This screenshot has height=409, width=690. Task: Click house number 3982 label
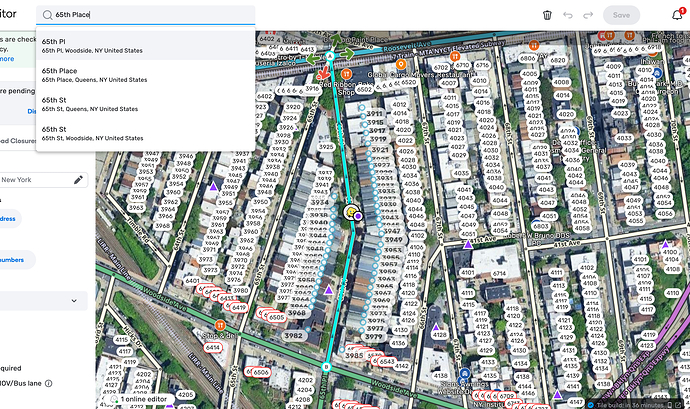tap(293, 335)
